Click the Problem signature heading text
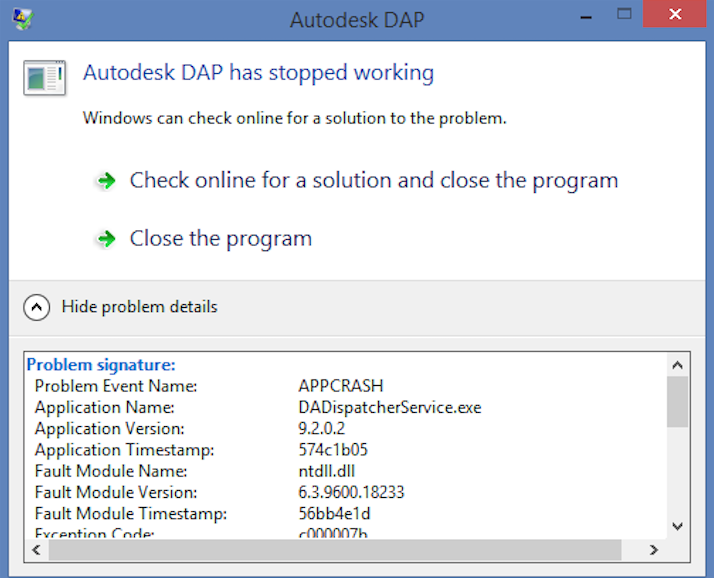714x578 pixels. click(x=101, y=365)
